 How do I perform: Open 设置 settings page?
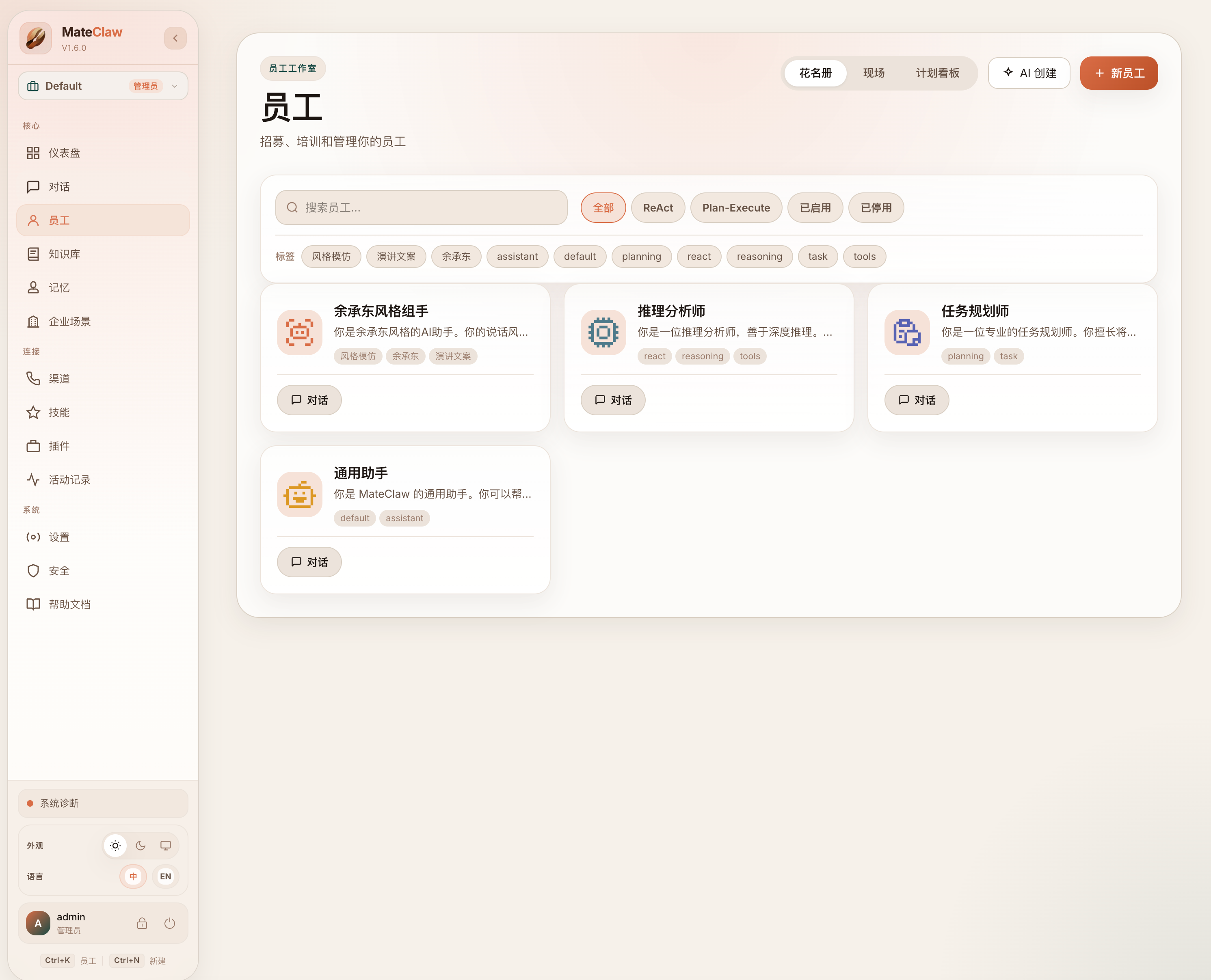pyautogui.click(x=103, y=537)
